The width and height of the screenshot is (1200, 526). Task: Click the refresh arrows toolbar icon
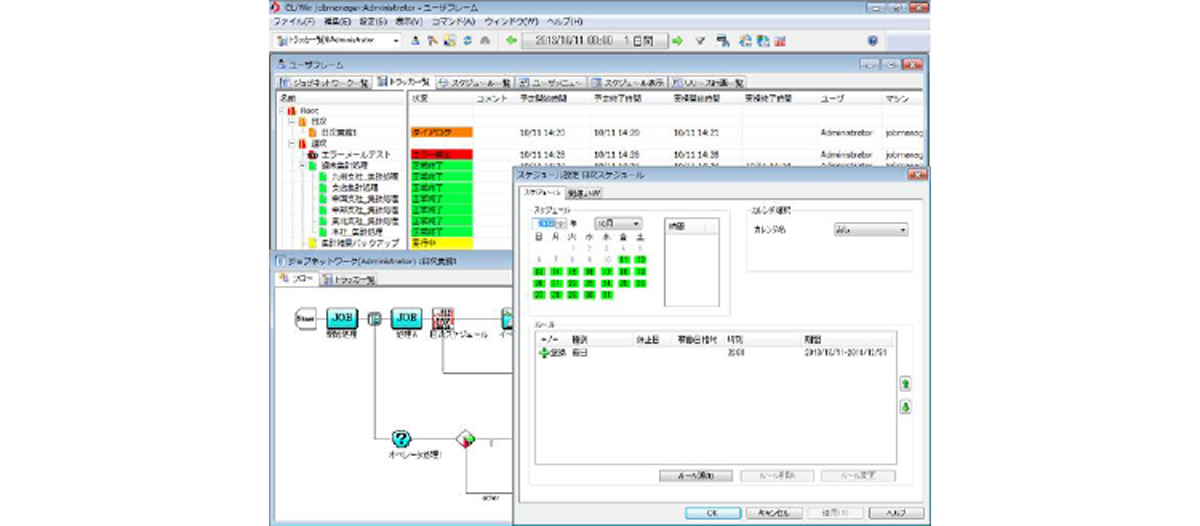point(467,41)
